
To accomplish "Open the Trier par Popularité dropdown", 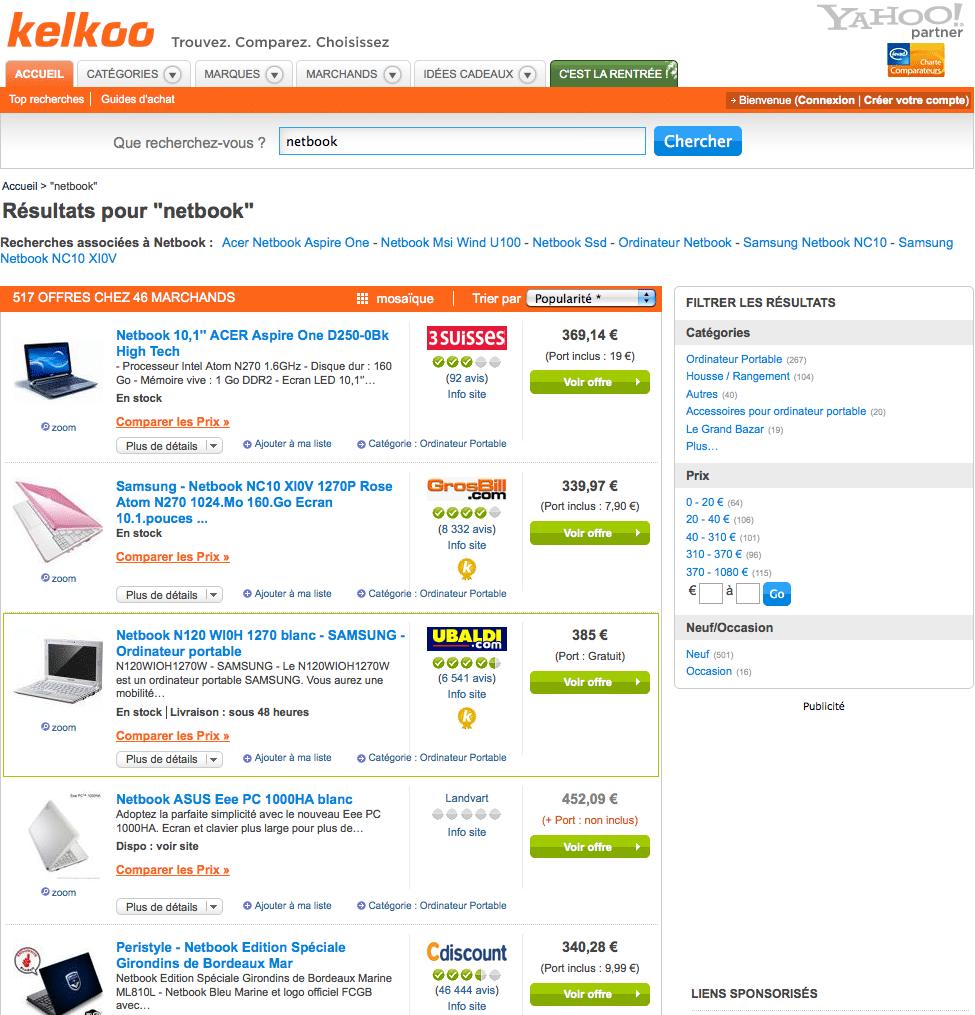I will (591, 298).
